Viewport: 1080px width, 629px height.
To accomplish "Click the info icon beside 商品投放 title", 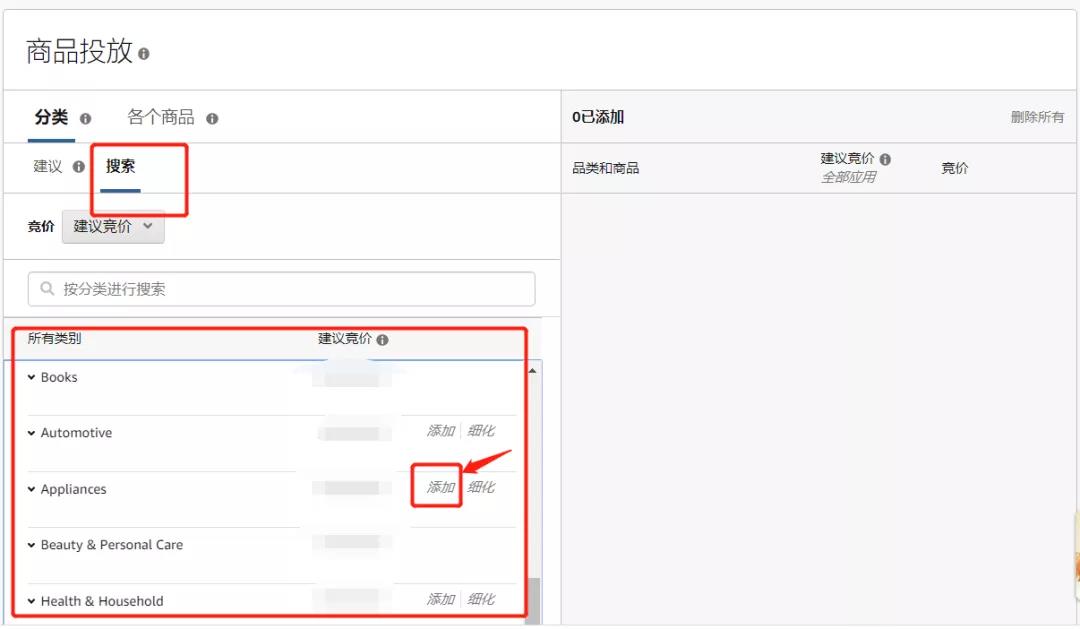I will 144,54.
